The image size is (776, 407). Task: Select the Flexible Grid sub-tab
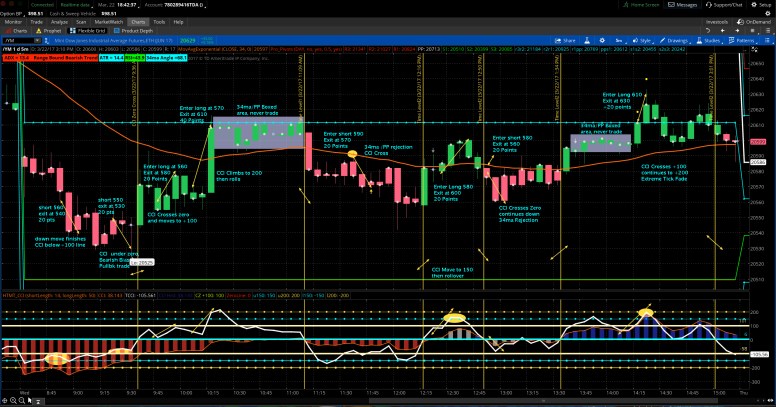[x=88, y=29]
